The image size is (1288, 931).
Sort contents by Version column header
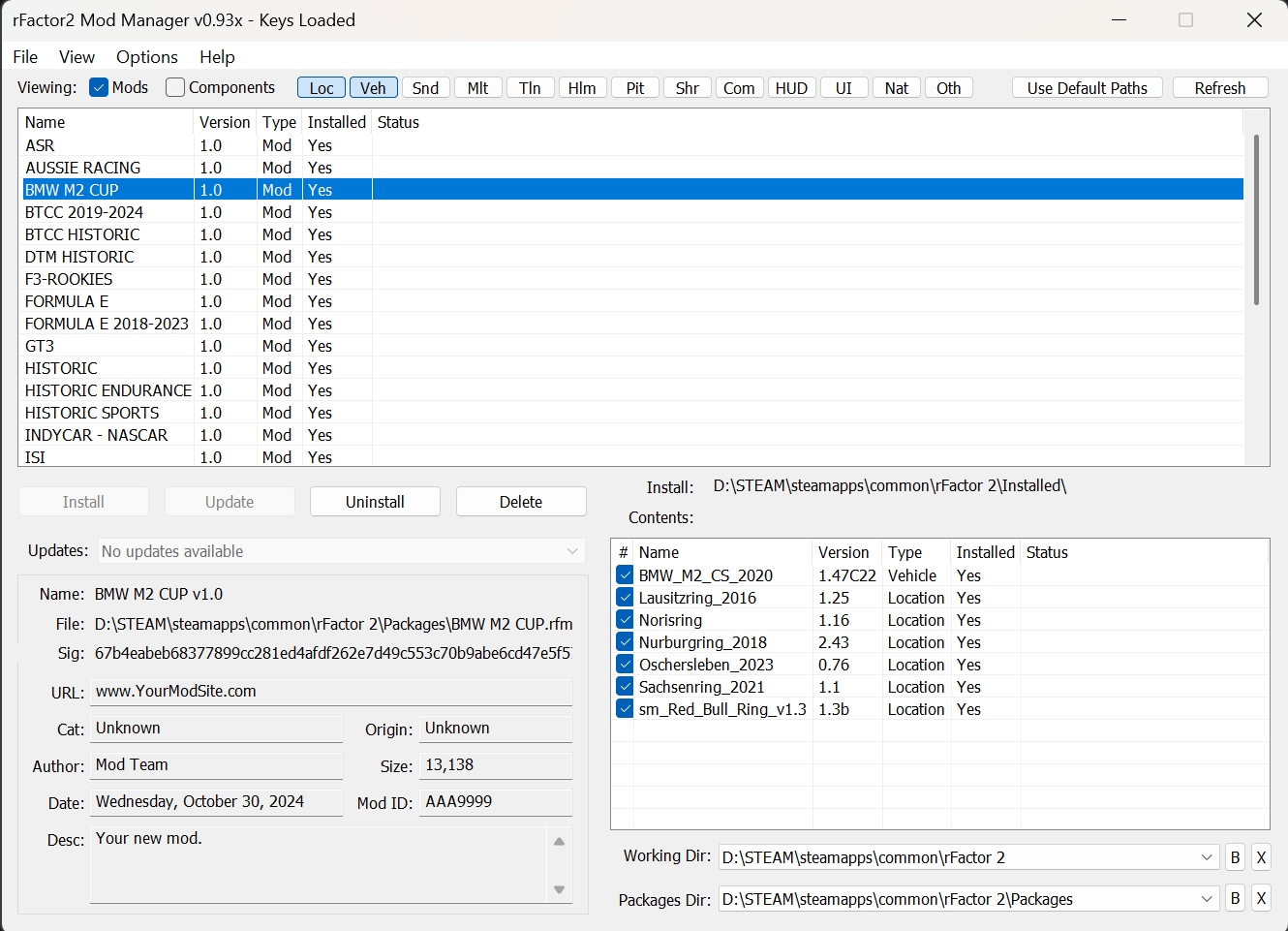point(846,552)
